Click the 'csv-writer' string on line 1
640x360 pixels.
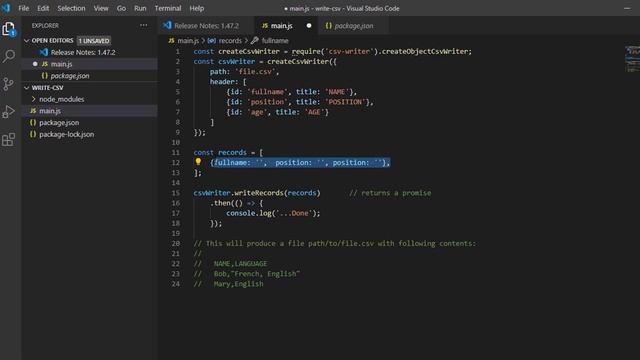point(349,51)
